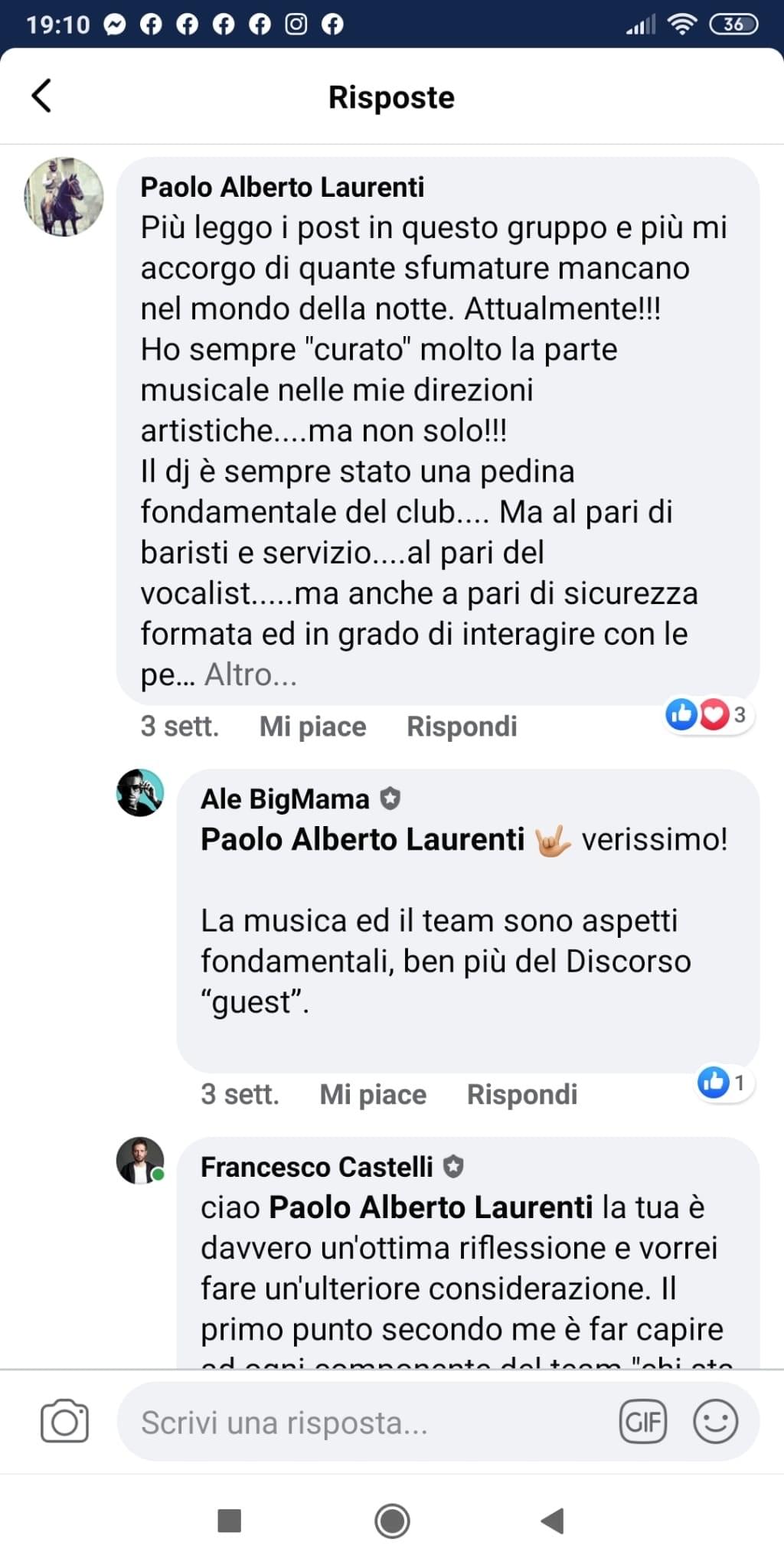Open Francesco Castelli's name link
Screen dimensions: 784x1568
pyautogui.click(x=316, y=1167)
